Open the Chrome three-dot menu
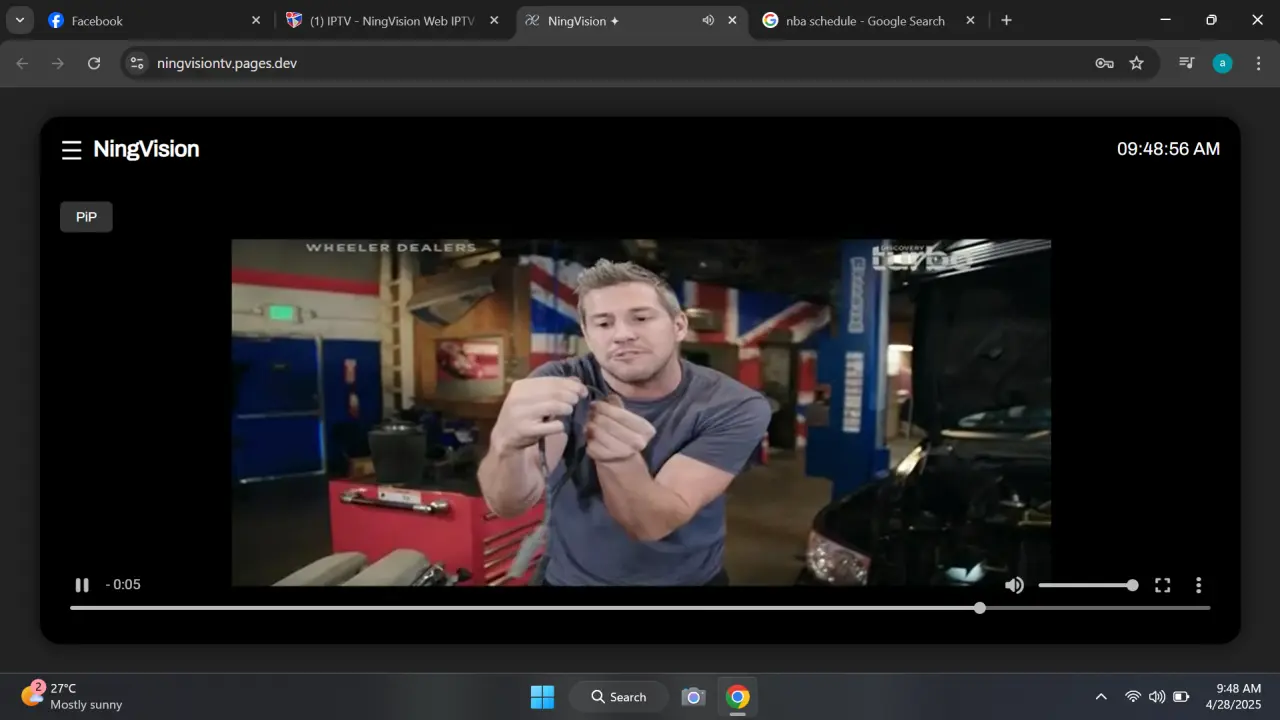 (1258, 63)
